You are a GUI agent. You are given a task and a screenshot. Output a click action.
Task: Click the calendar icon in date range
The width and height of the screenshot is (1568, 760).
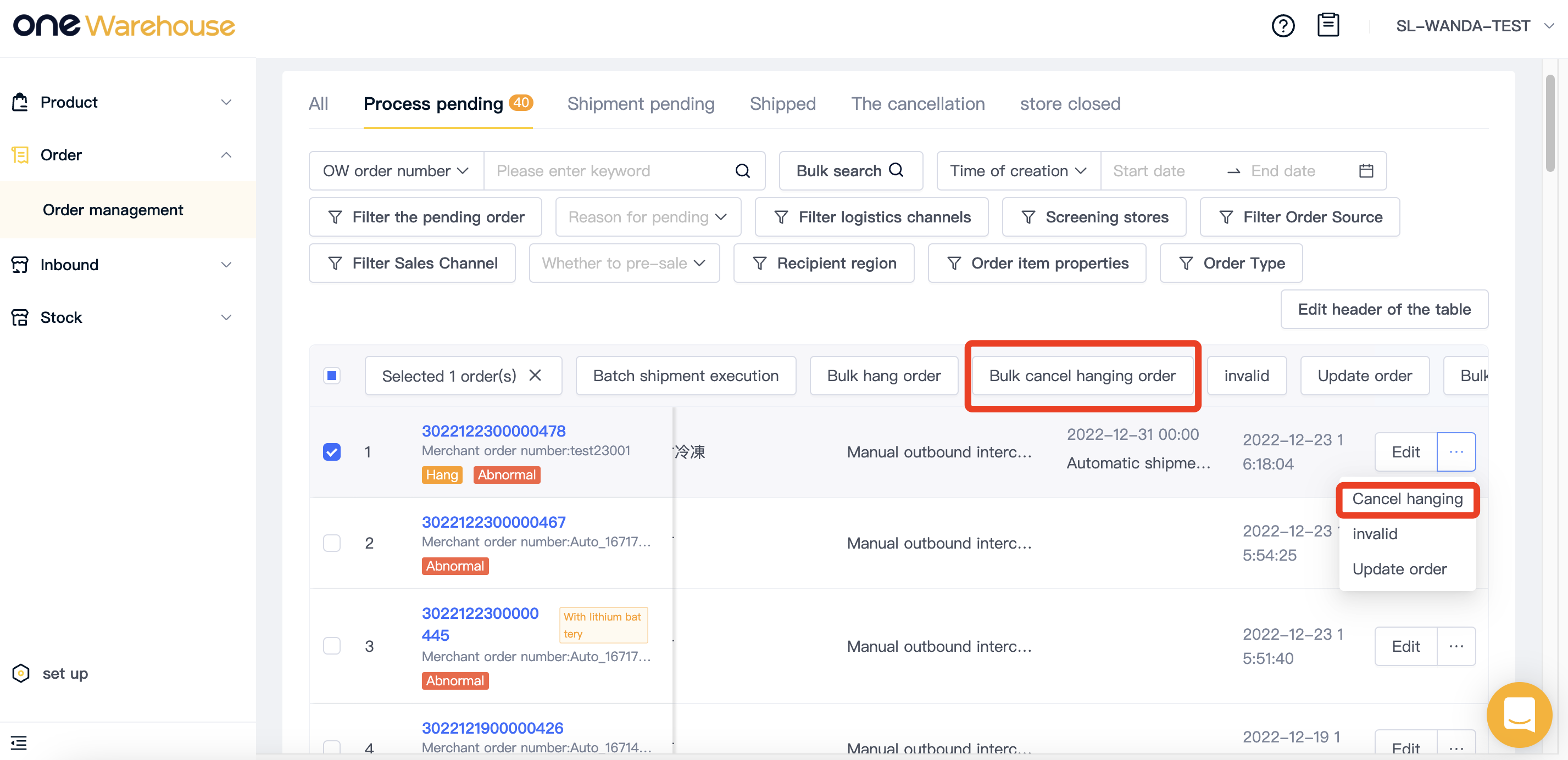point(1366,171)
